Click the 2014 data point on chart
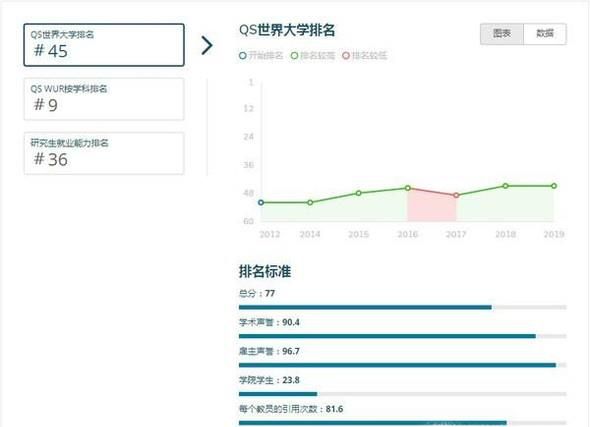590x427 pixels. (310, 202)
